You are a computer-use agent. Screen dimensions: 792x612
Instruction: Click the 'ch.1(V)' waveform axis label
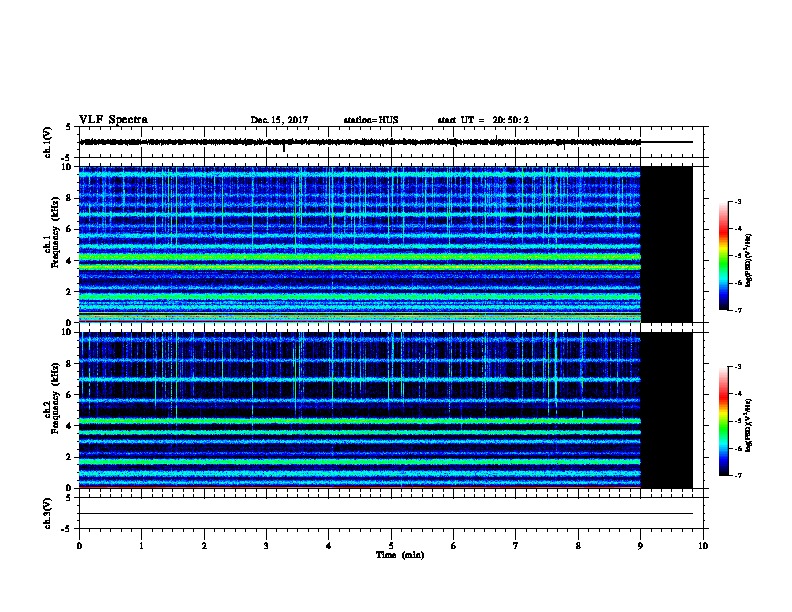[x=48, y=142]
